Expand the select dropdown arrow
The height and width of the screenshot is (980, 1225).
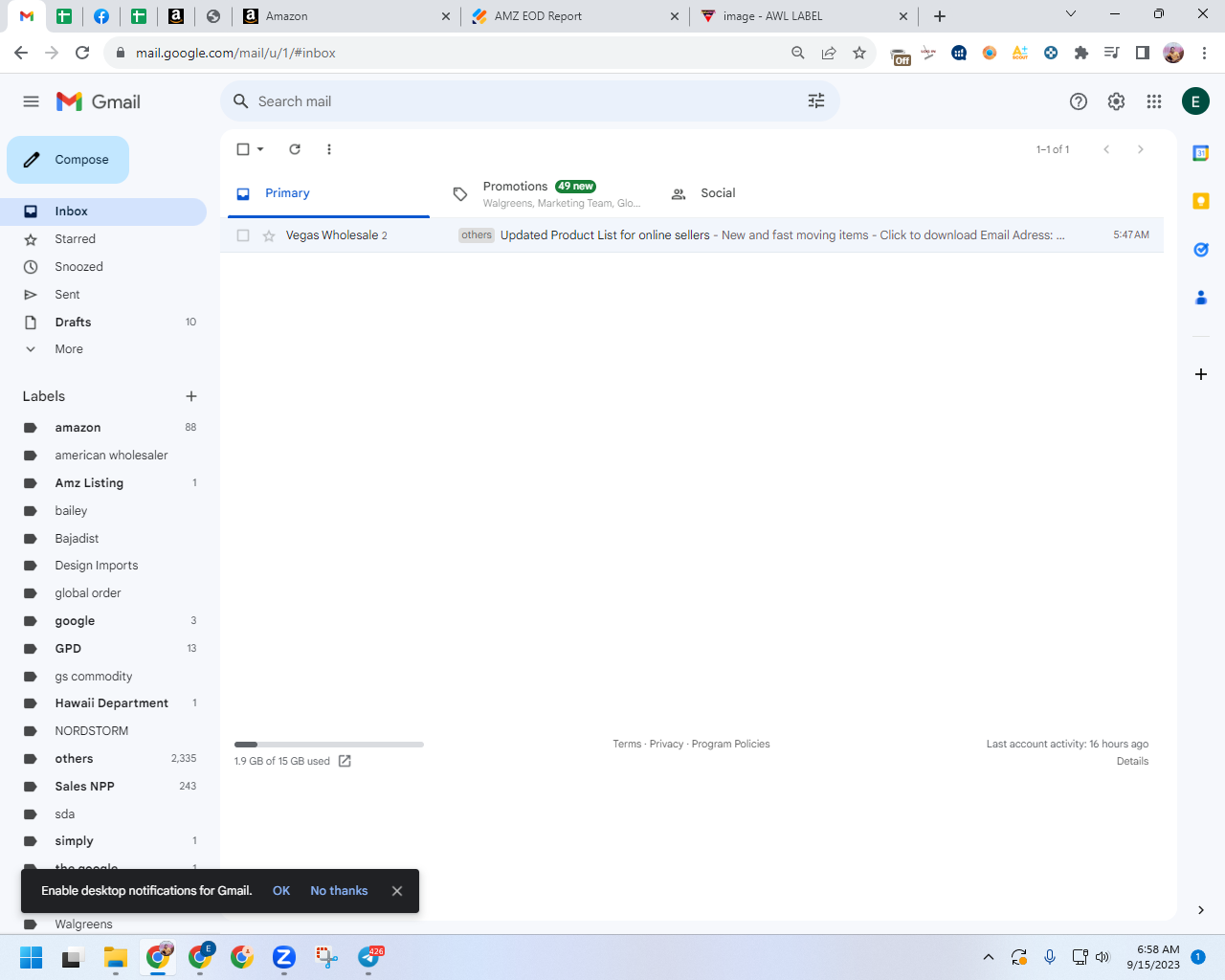260,149
